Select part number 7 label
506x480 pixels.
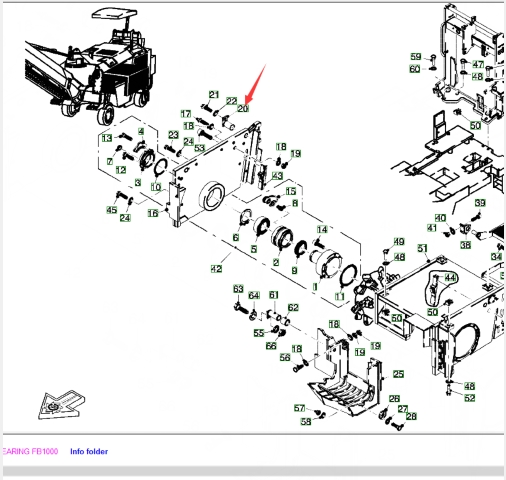110,162
